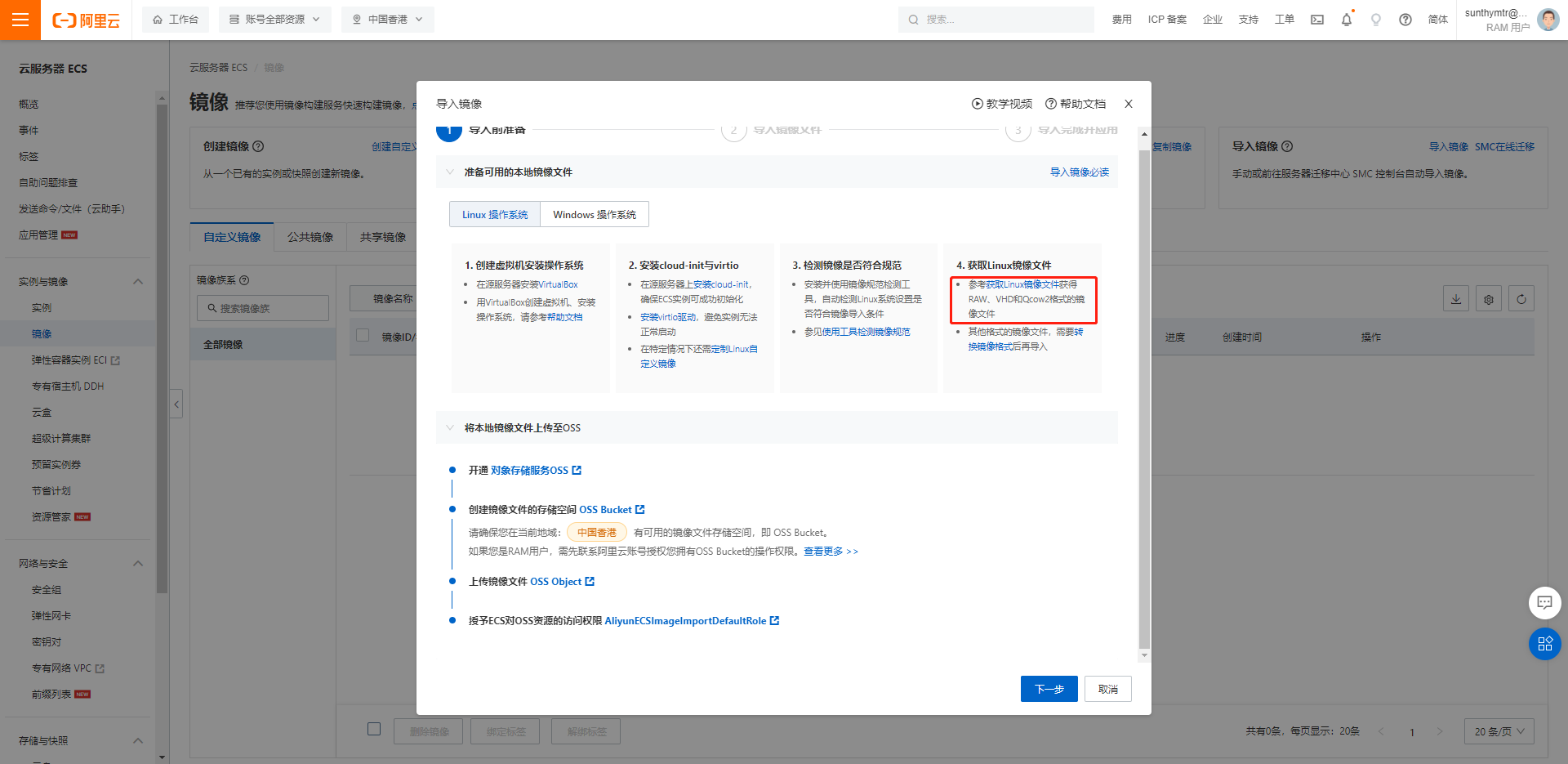Collapse the 准备可用的本地镜像文件 section
This screenshot has height=764, width=1568.
(450, 172)
